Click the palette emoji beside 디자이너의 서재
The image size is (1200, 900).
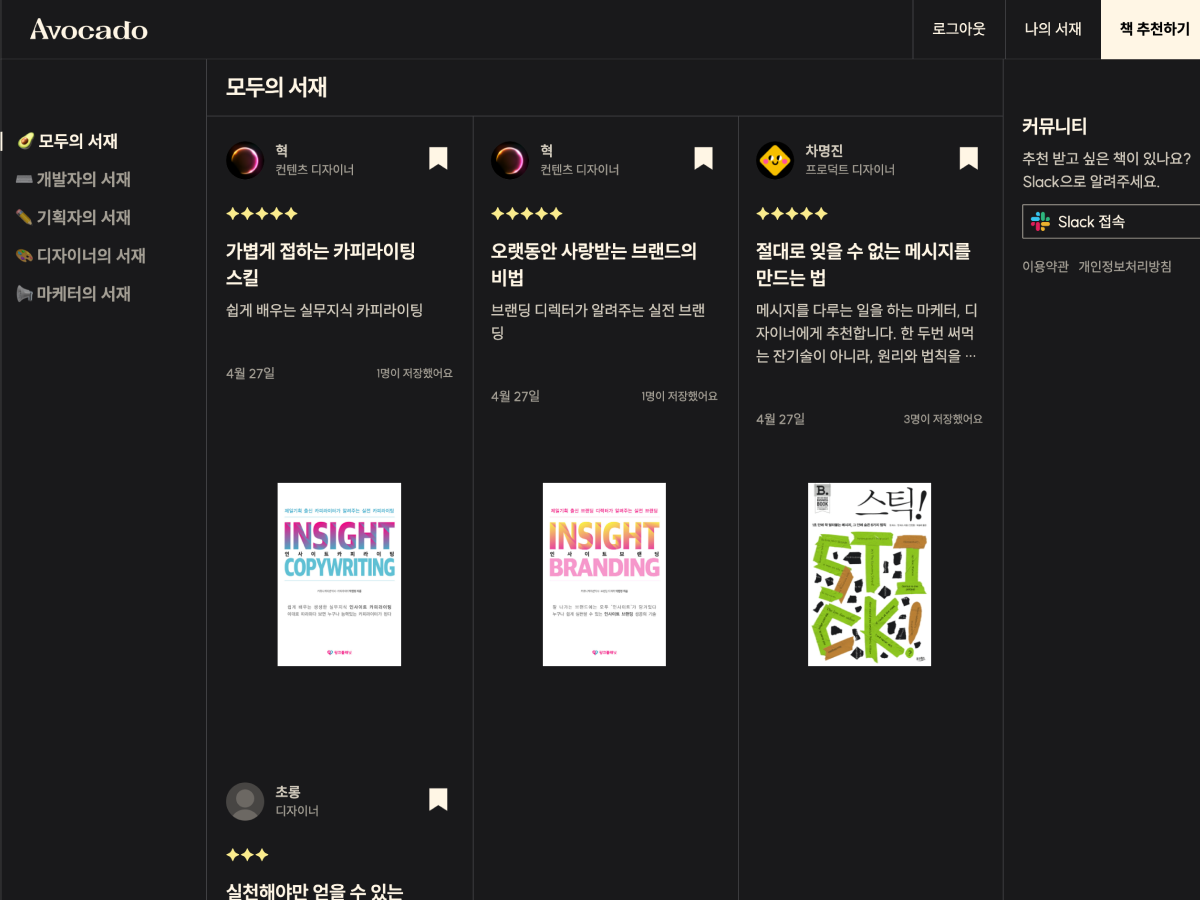[x=25, y=255]
